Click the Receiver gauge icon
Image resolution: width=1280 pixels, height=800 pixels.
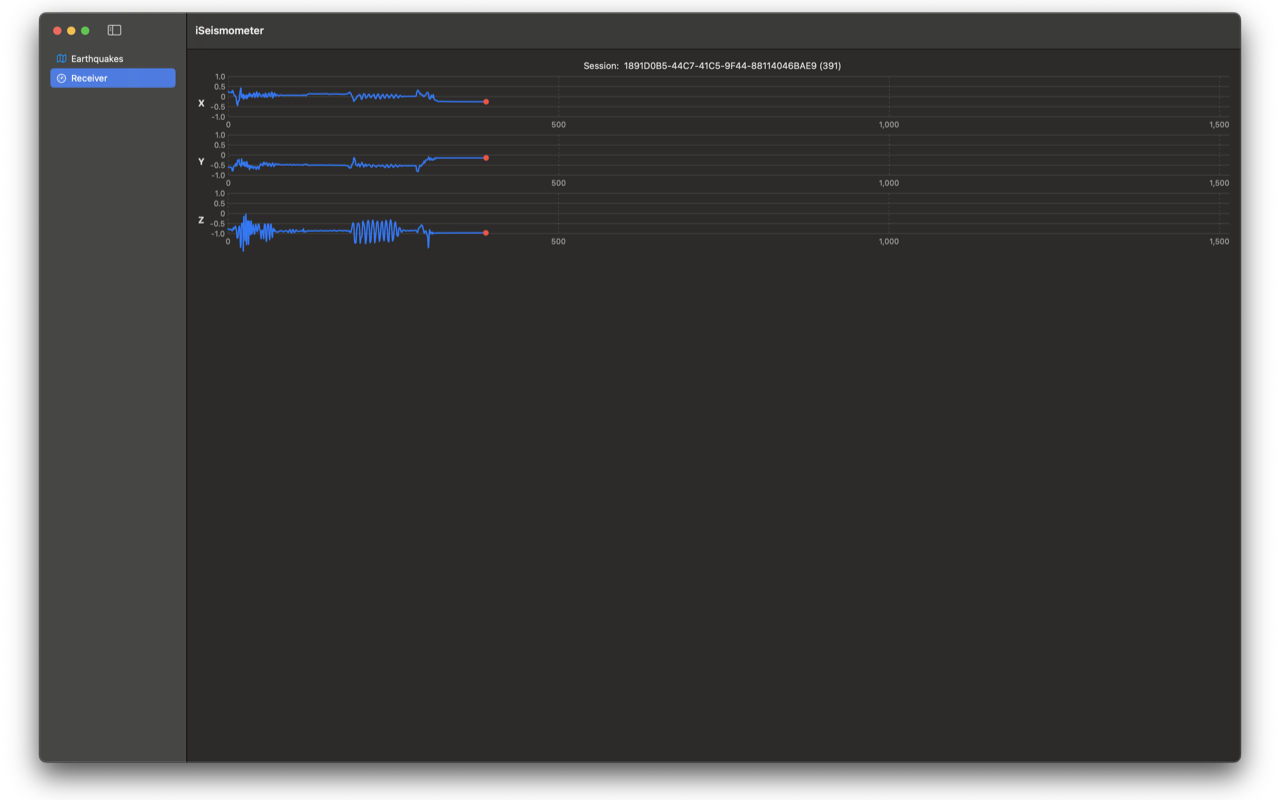coord(61,78)
